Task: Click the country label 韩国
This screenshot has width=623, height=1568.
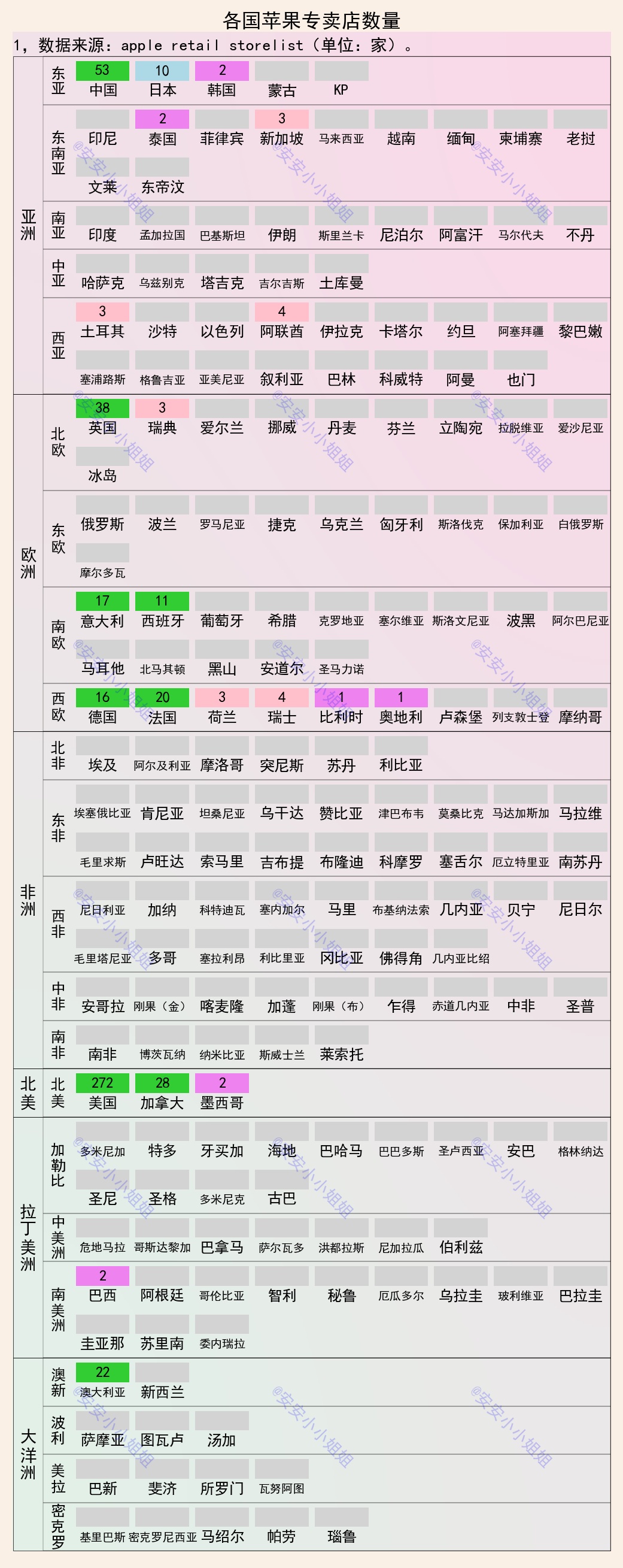Action: click(221, 90)
